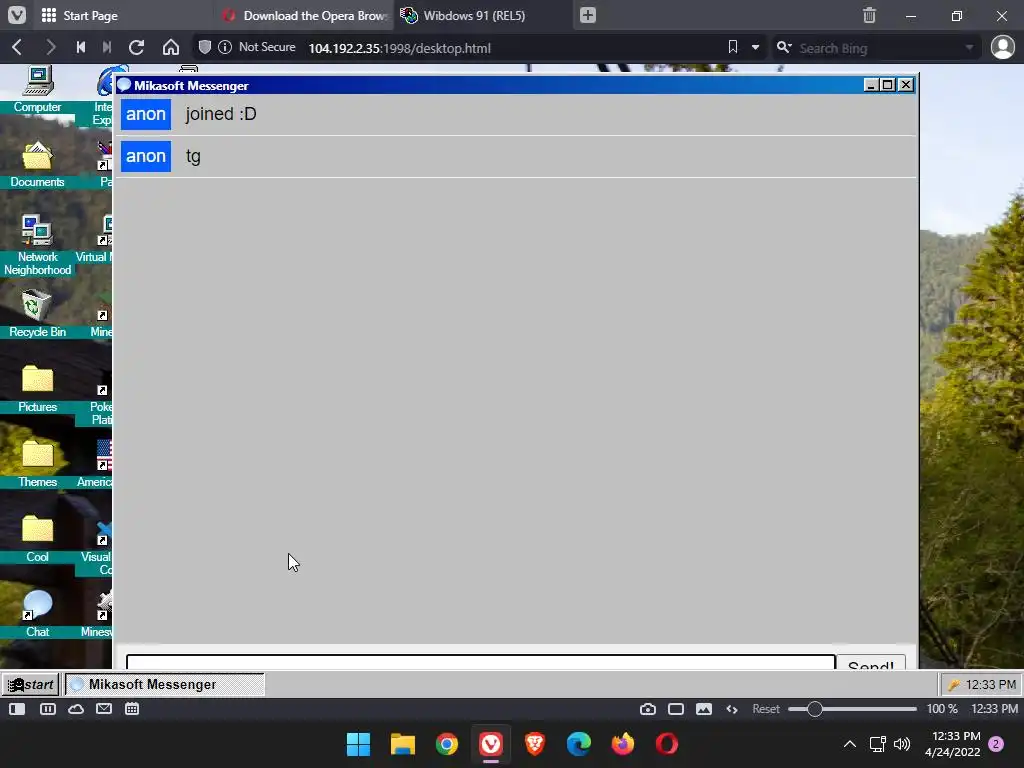1024x768 pixels.
Task: Adjust the page zoom slider
Action: [852, 709]
